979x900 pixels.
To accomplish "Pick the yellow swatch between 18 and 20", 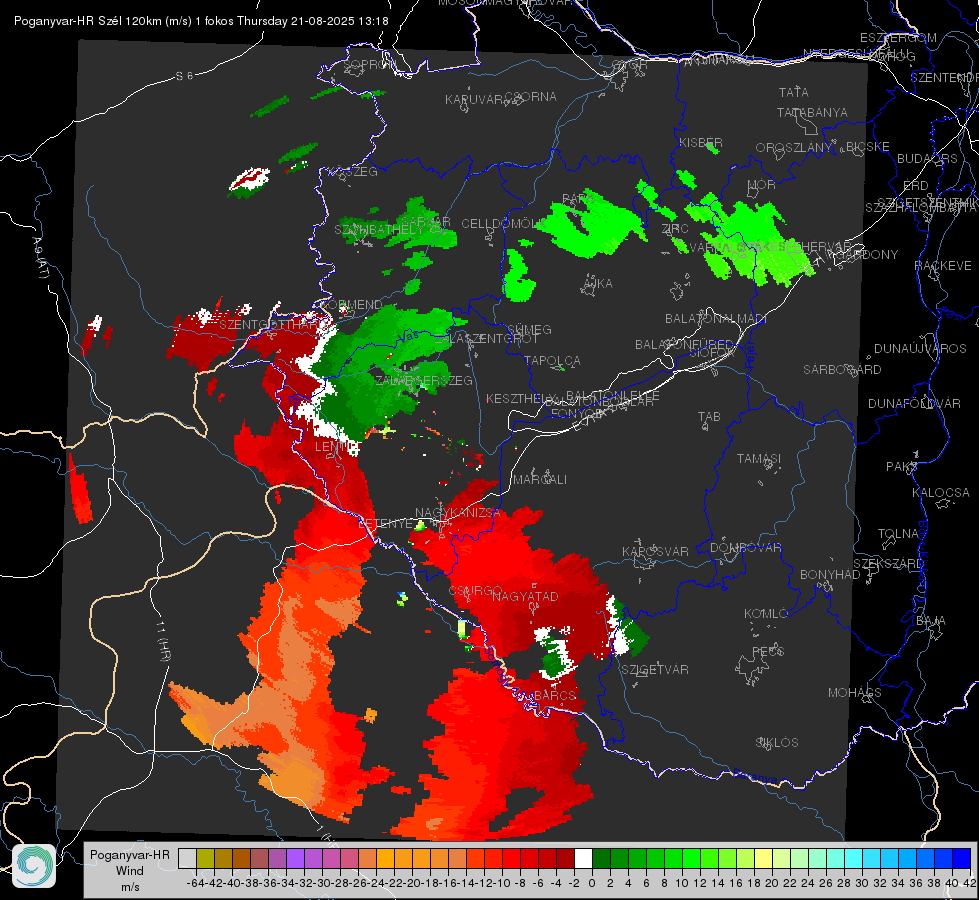I will click(764, 859).
